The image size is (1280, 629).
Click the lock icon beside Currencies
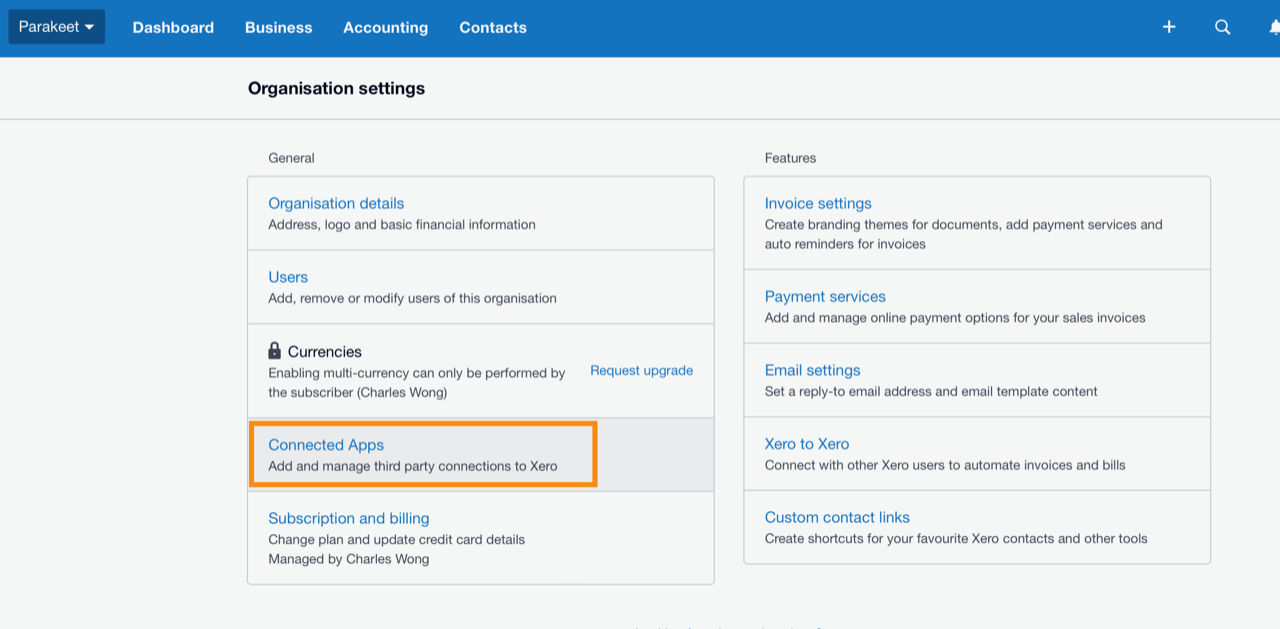pyautogui.click(x=275, y=351)
